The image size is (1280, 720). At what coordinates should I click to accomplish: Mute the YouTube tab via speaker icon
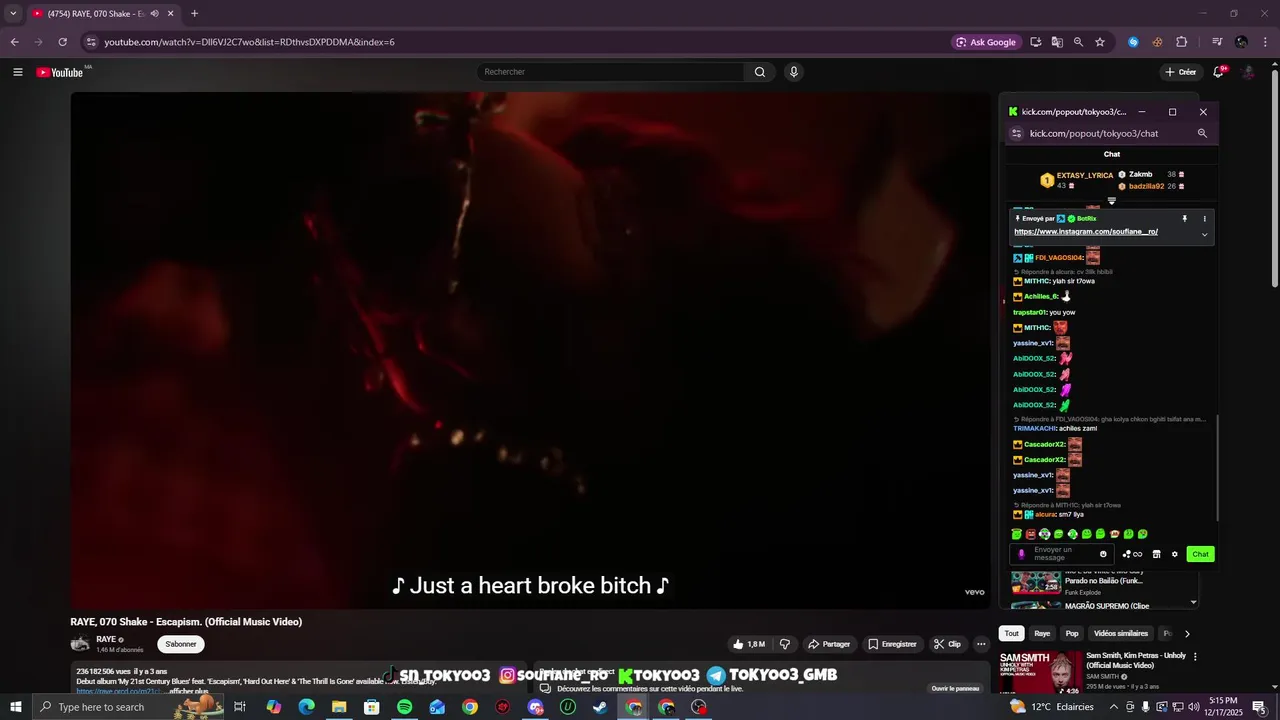pos(155,14)
